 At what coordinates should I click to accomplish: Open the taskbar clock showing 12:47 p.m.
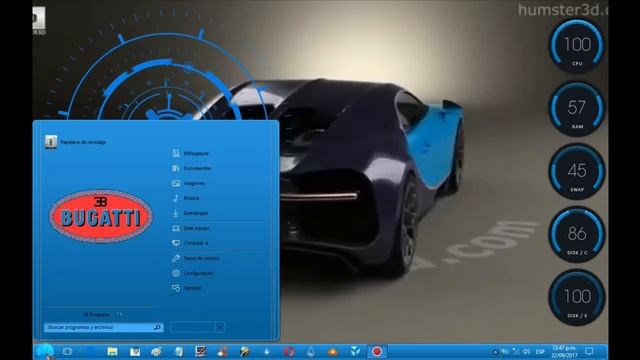[x=564, y=351]
